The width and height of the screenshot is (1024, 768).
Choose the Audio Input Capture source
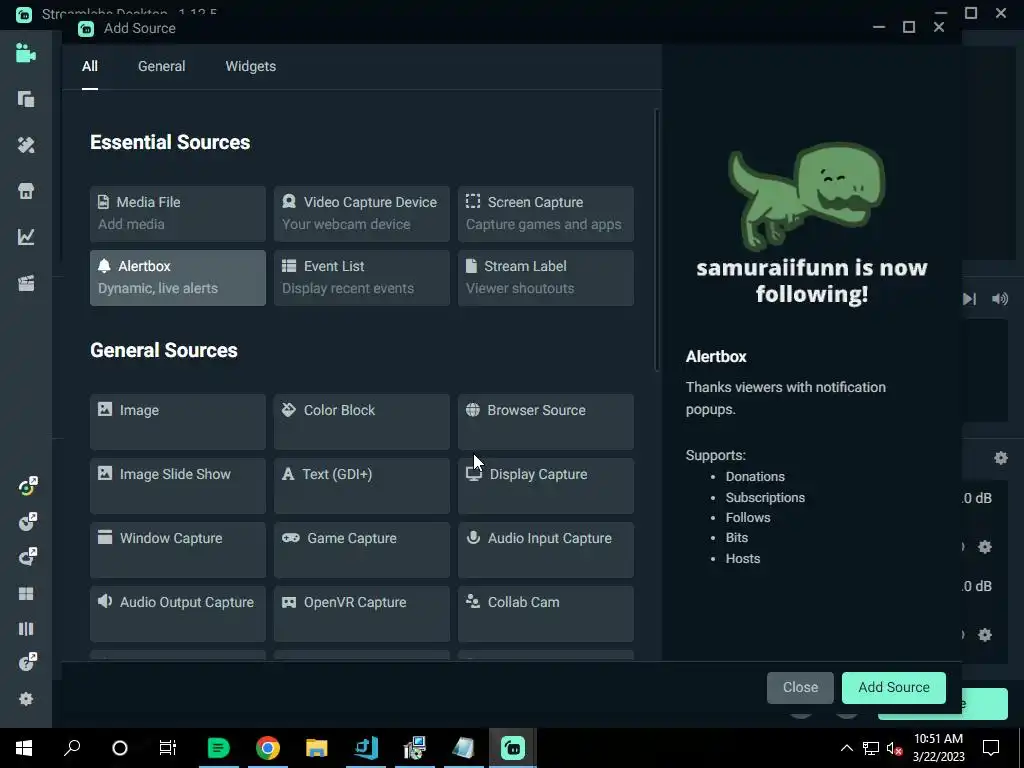tap(546, 549)
